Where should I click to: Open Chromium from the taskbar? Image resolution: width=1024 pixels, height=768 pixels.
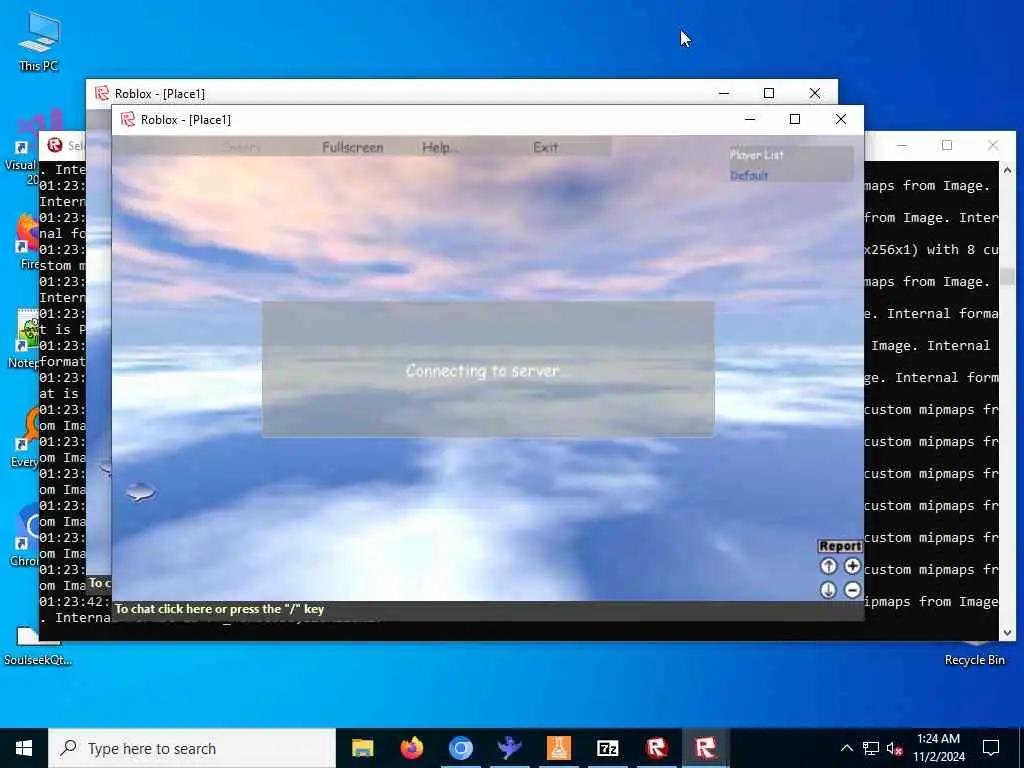pos(460,748)
